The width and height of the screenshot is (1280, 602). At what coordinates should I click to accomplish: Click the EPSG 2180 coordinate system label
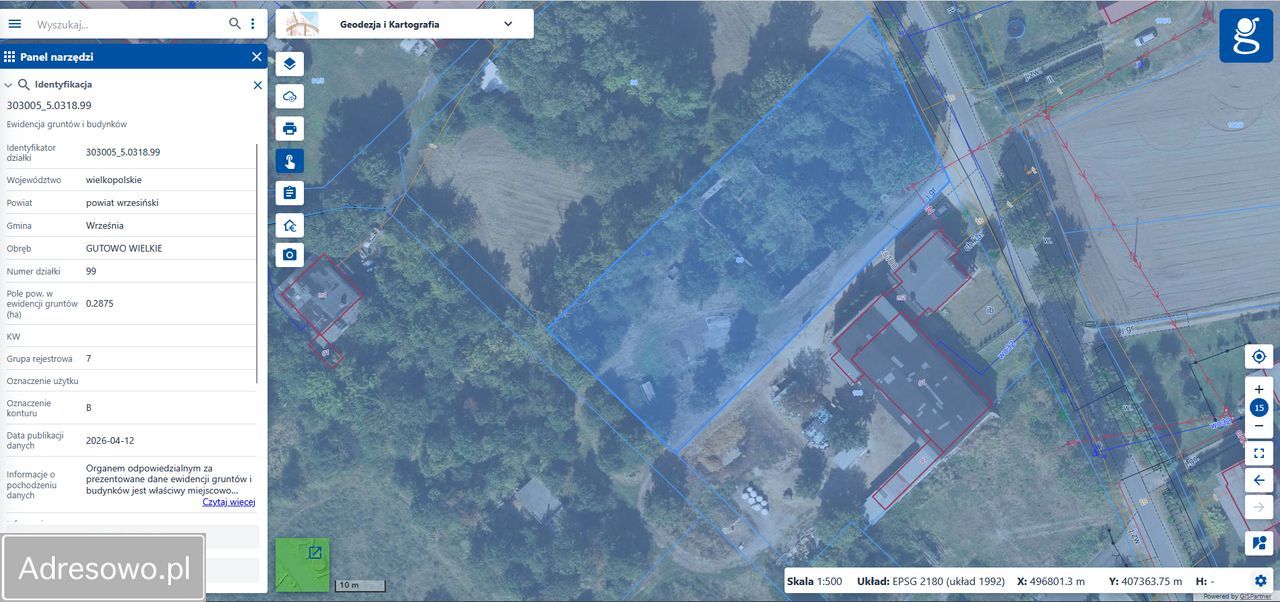coord(931,581)
